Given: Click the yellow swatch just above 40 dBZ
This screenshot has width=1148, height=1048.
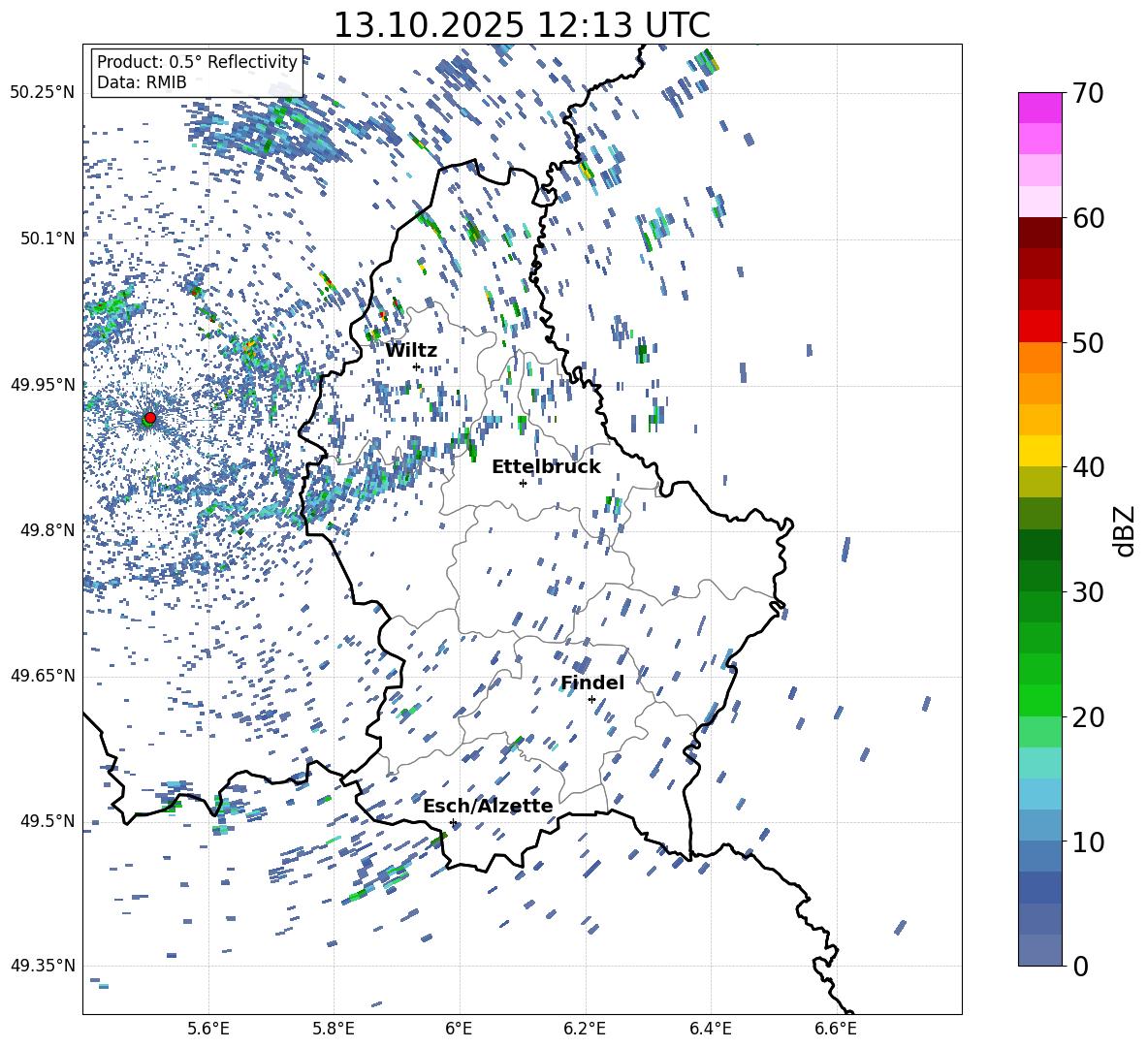Looking at the screenshot, I should click(x=1040, y=451).
